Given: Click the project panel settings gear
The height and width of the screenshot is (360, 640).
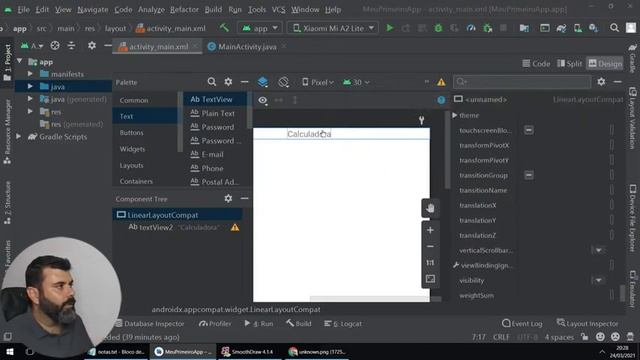Looking at the screenshot, I should (x=92, y=46).
